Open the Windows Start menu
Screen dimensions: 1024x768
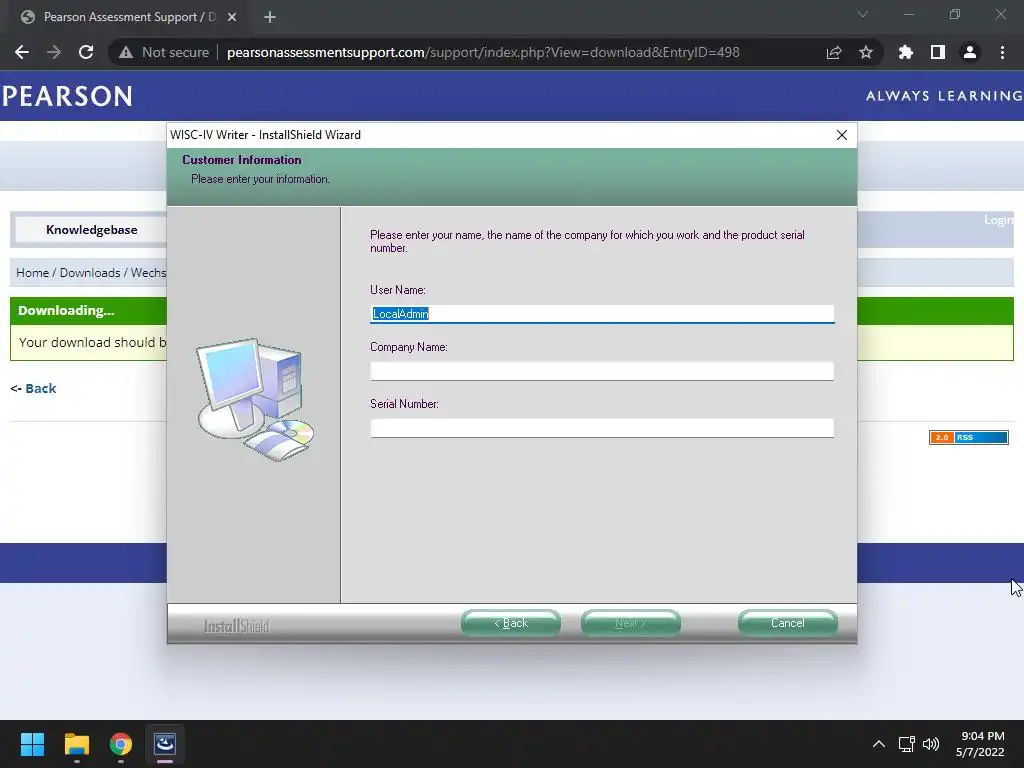tap(32, 744)
